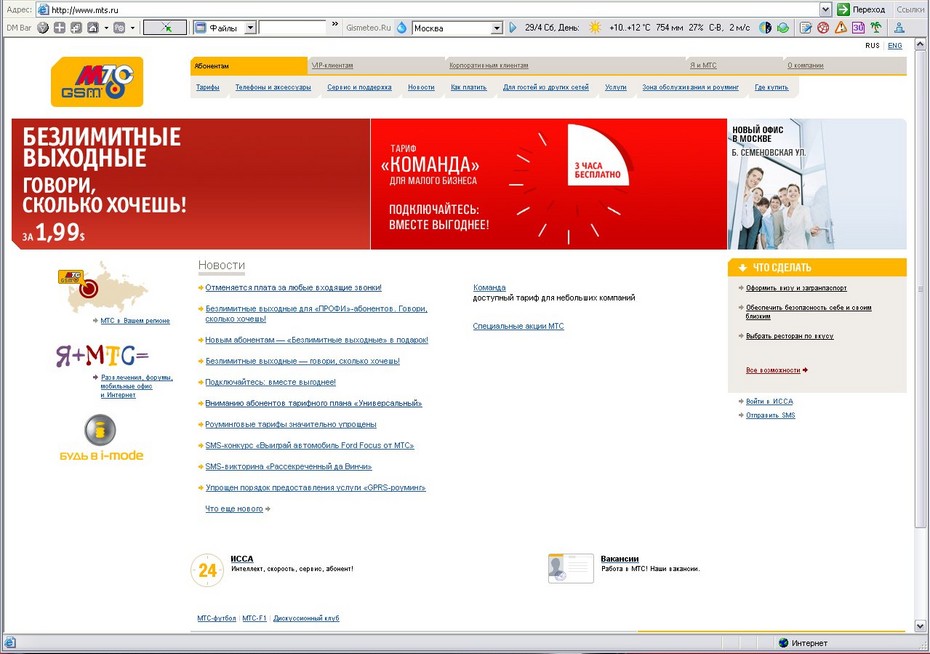Click the Russia map region icon
Screen dimensions: 930x654
pyautogui.click(x=104, y=286)
